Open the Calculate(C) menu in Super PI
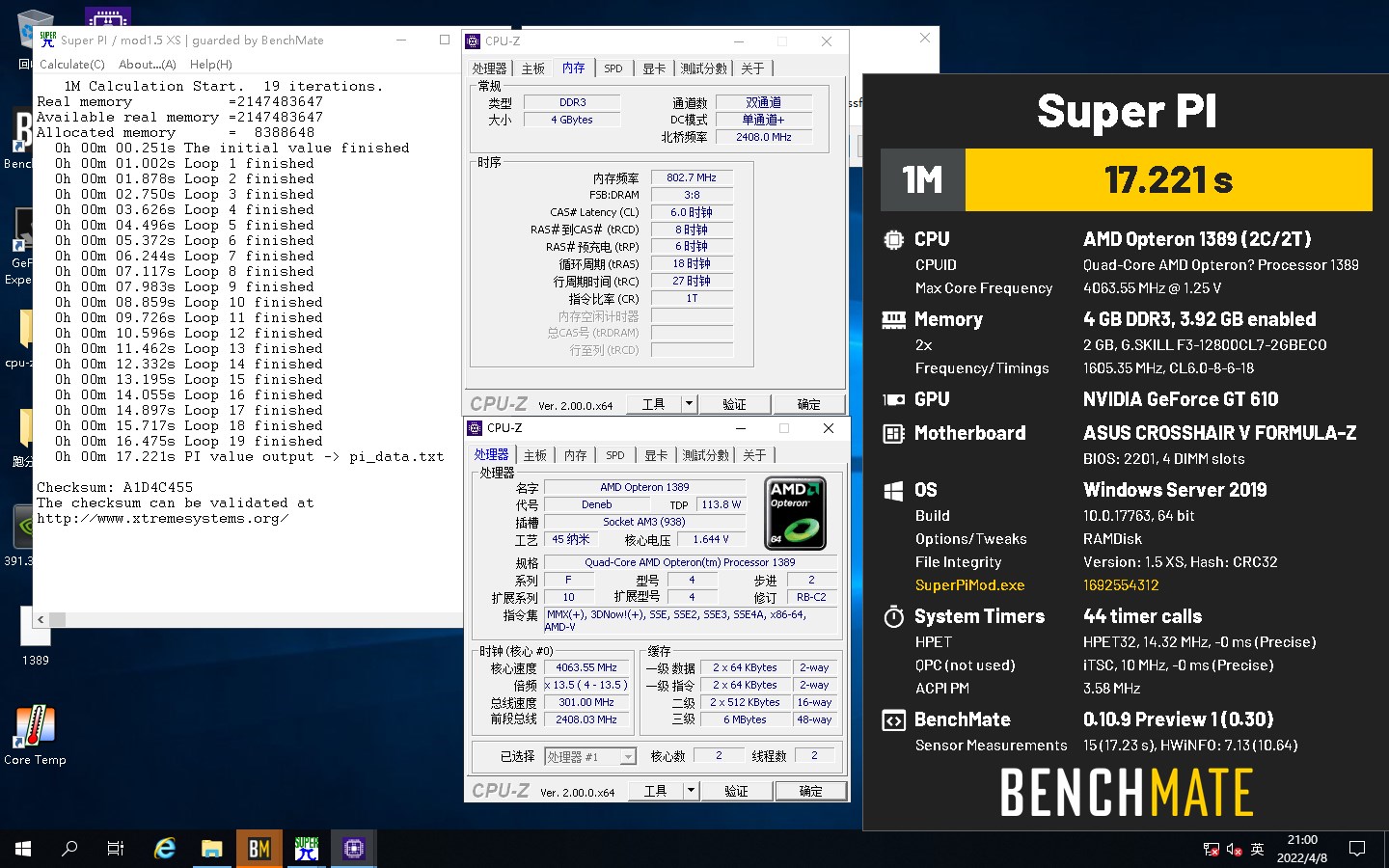Screen dimensions: 1389x868 coord(71,65)
